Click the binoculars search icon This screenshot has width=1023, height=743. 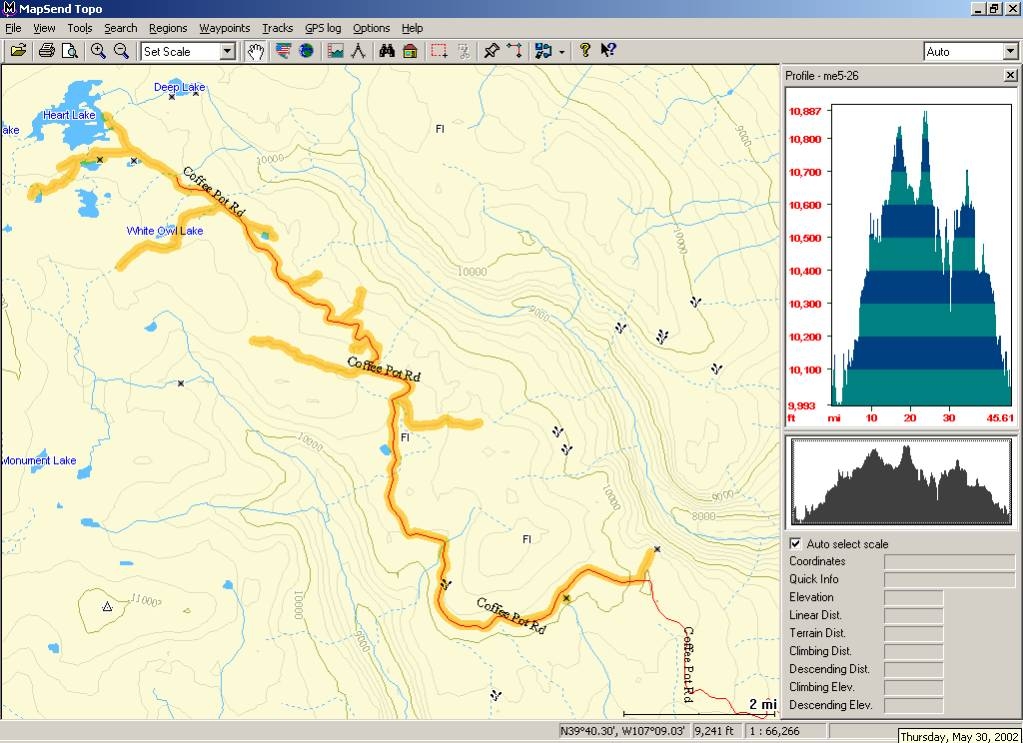[387, 51]
